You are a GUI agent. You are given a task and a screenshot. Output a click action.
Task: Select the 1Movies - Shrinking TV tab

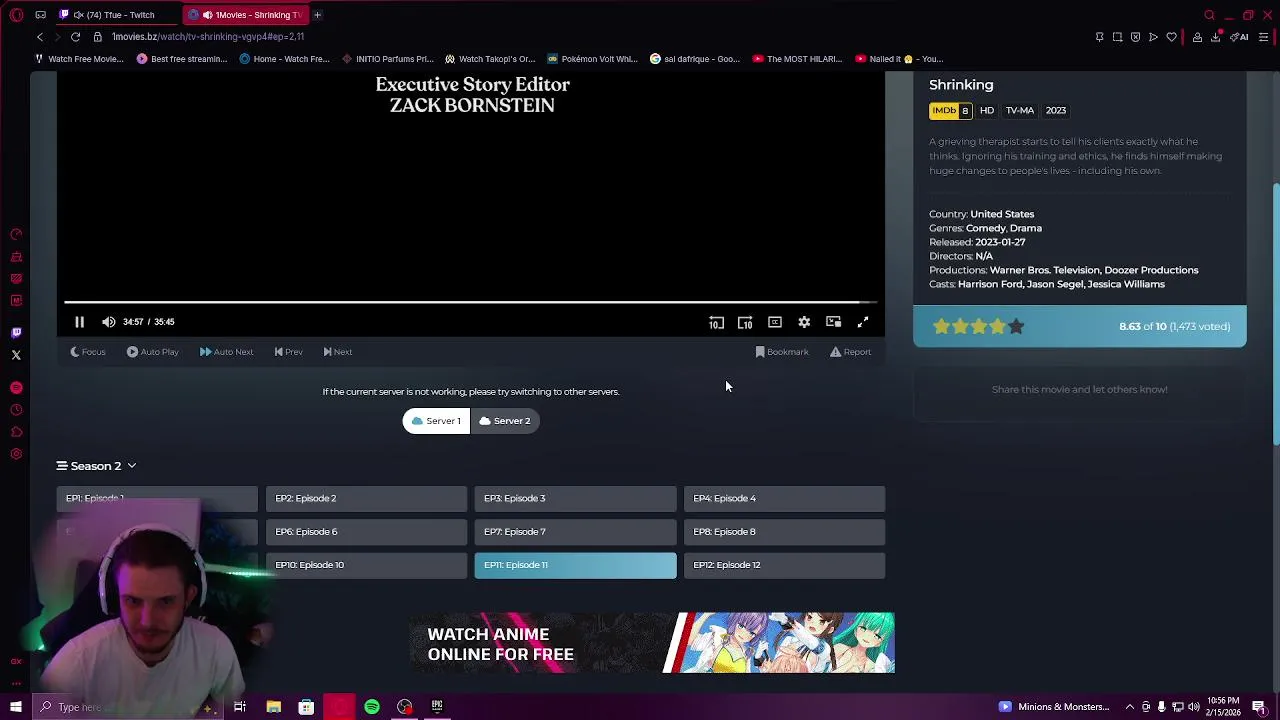pyautogui.click(x=248, y=15)
